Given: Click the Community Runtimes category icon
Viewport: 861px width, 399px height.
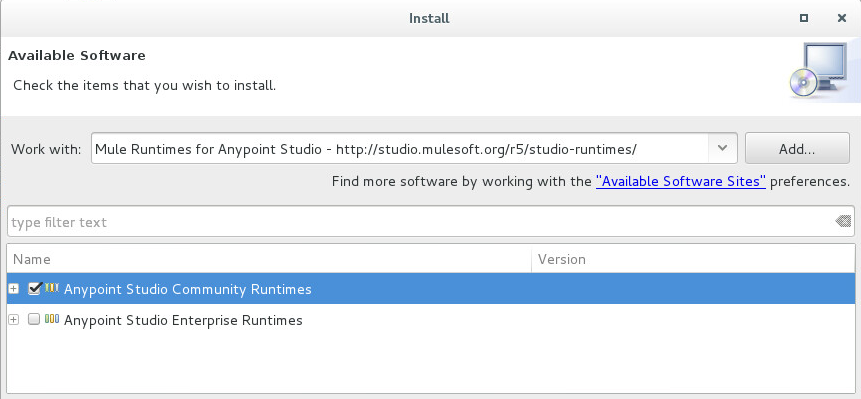Looking at the screenshot, I should coord(52,288).
